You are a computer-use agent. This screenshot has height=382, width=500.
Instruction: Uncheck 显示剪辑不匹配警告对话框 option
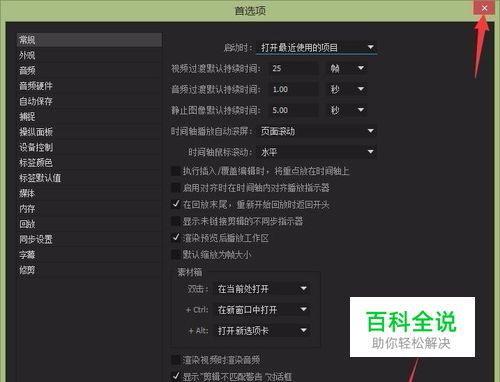pos(175,376)
